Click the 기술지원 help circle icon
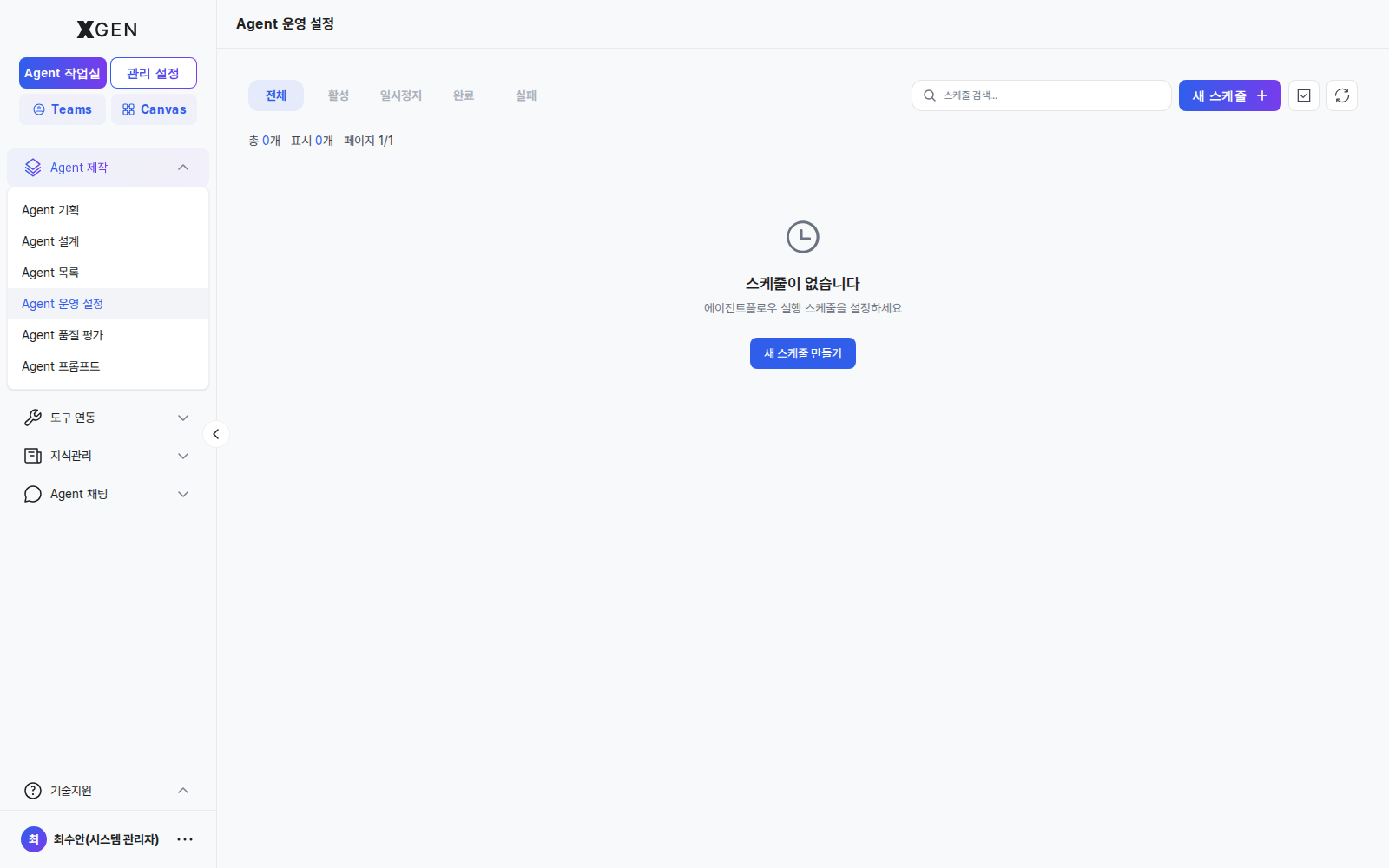Viewport: 1389px width, 868px height. (33, 791)
